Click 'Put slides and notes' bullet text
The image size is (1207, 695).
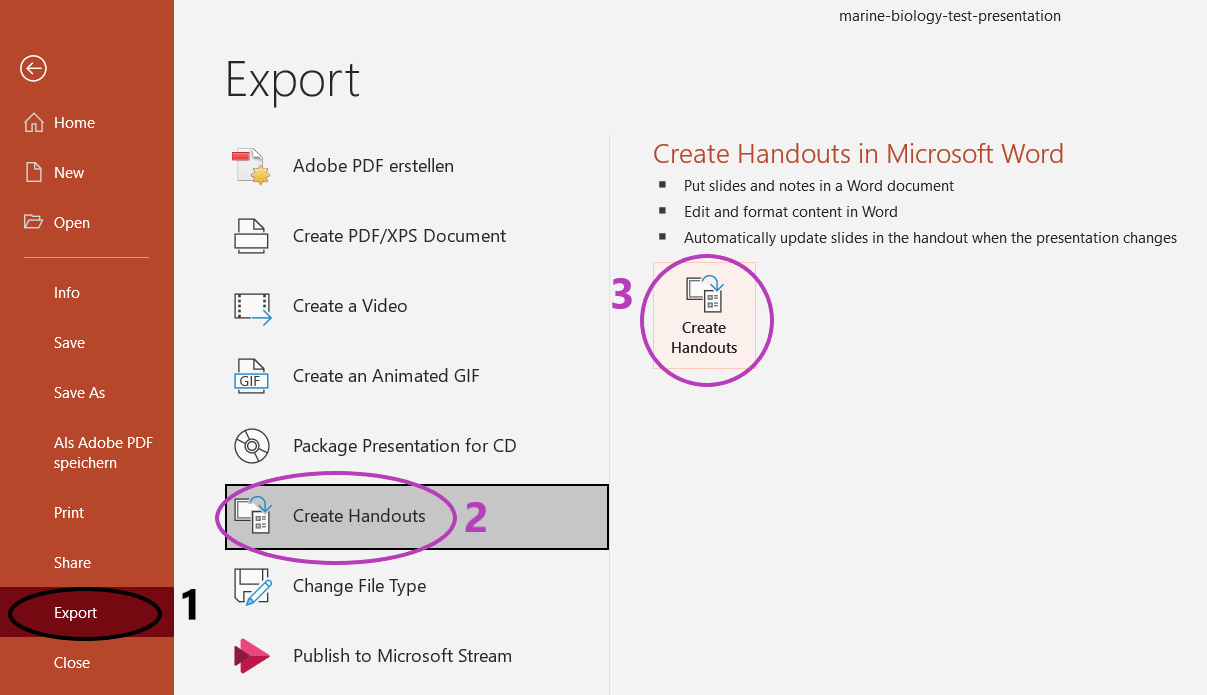click(x=819, y=186)
